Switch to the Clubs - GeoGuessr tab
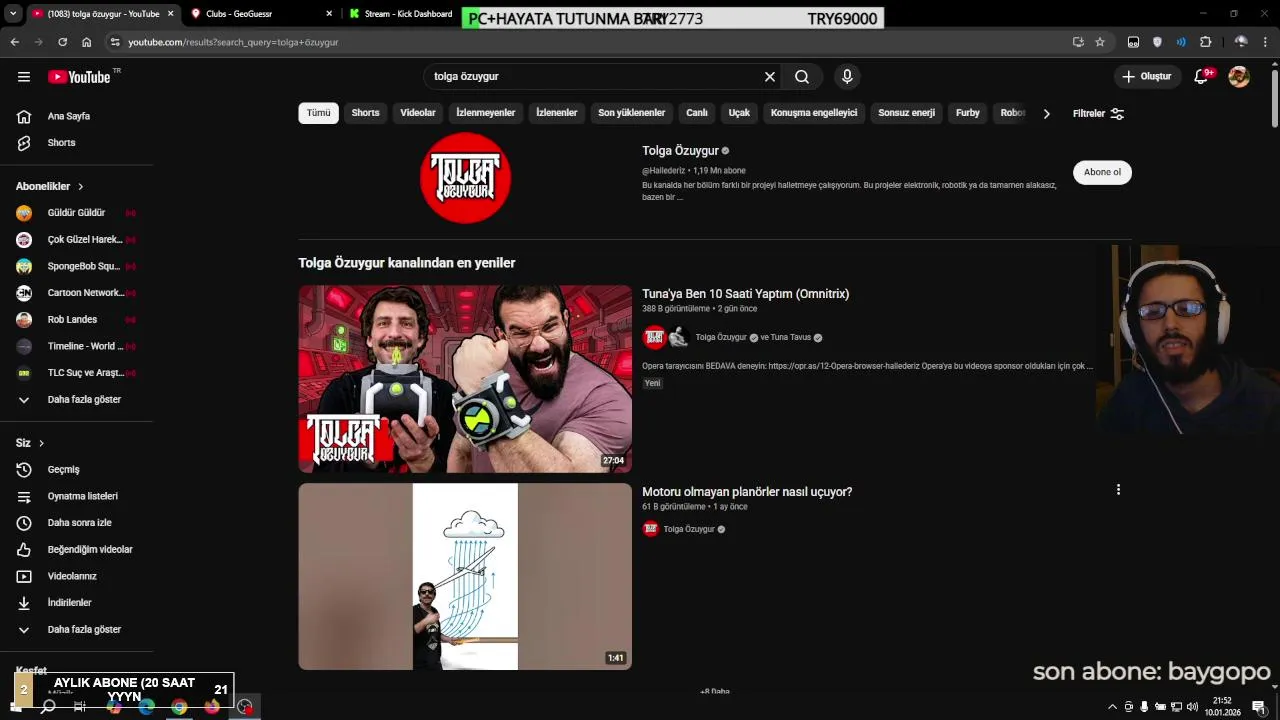1280x720 pixels. coord(260,14)
